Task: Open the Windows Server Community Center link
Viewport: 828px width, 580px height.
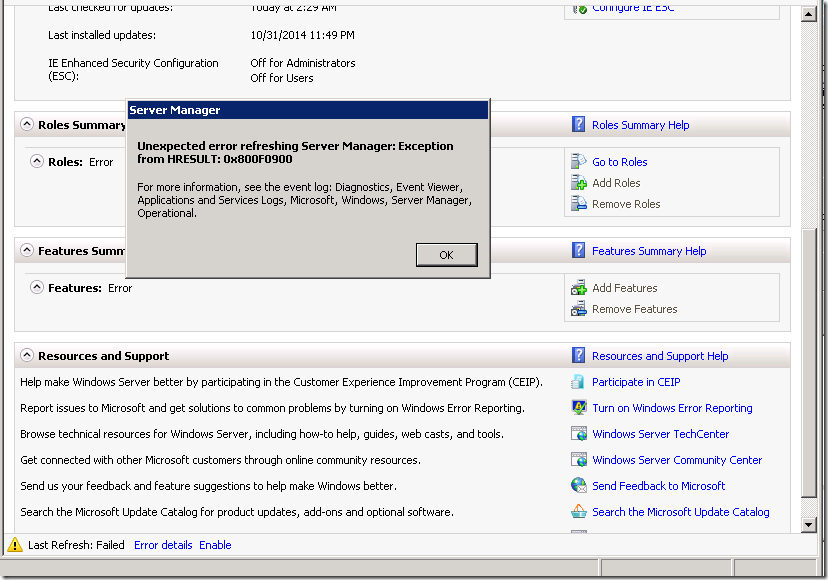Action: [x=677, y=461]
